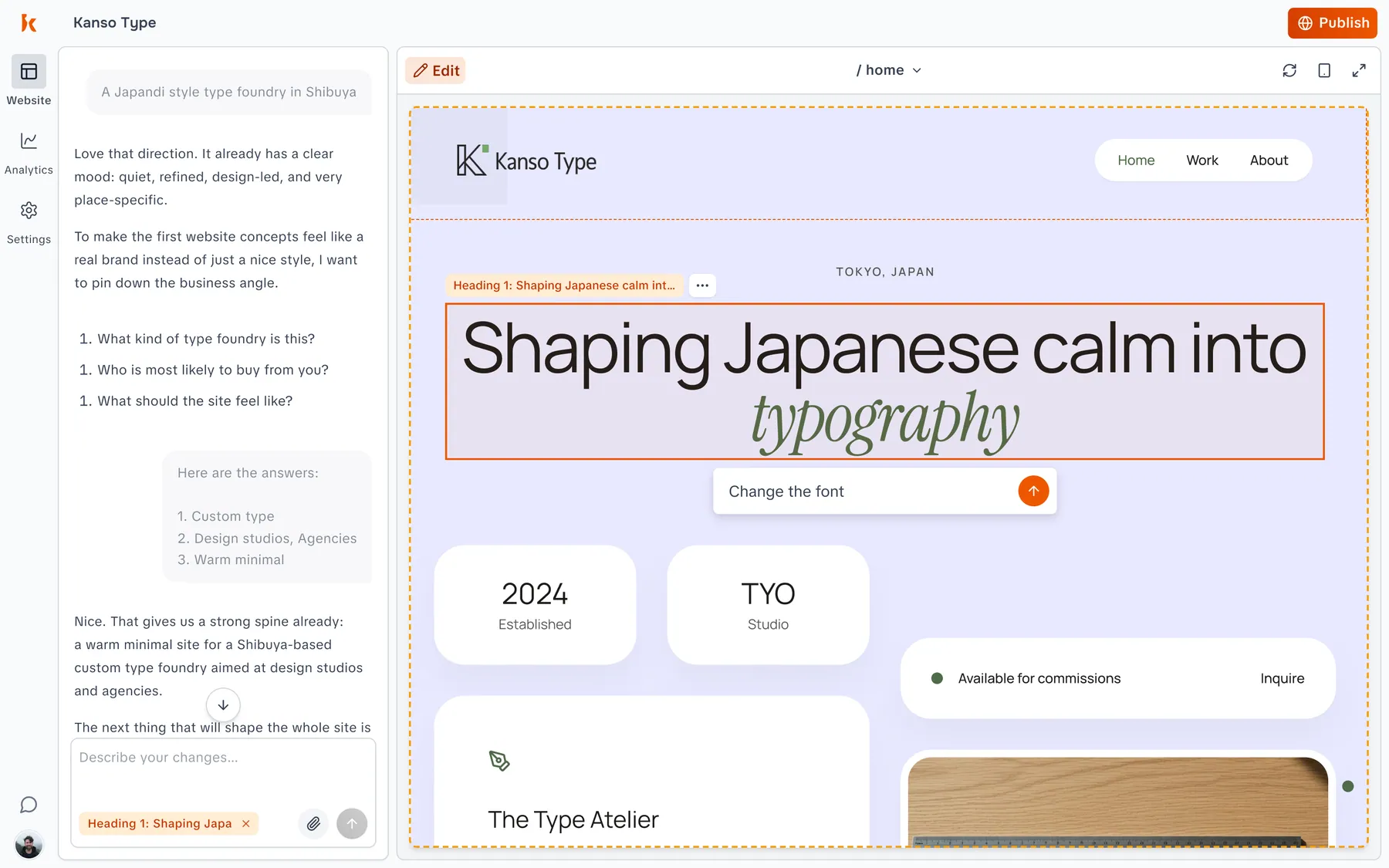This screenshot has width=1389, height=868.
Task: Click the pen nib icon in Atelier card
Action: (499, 761)
